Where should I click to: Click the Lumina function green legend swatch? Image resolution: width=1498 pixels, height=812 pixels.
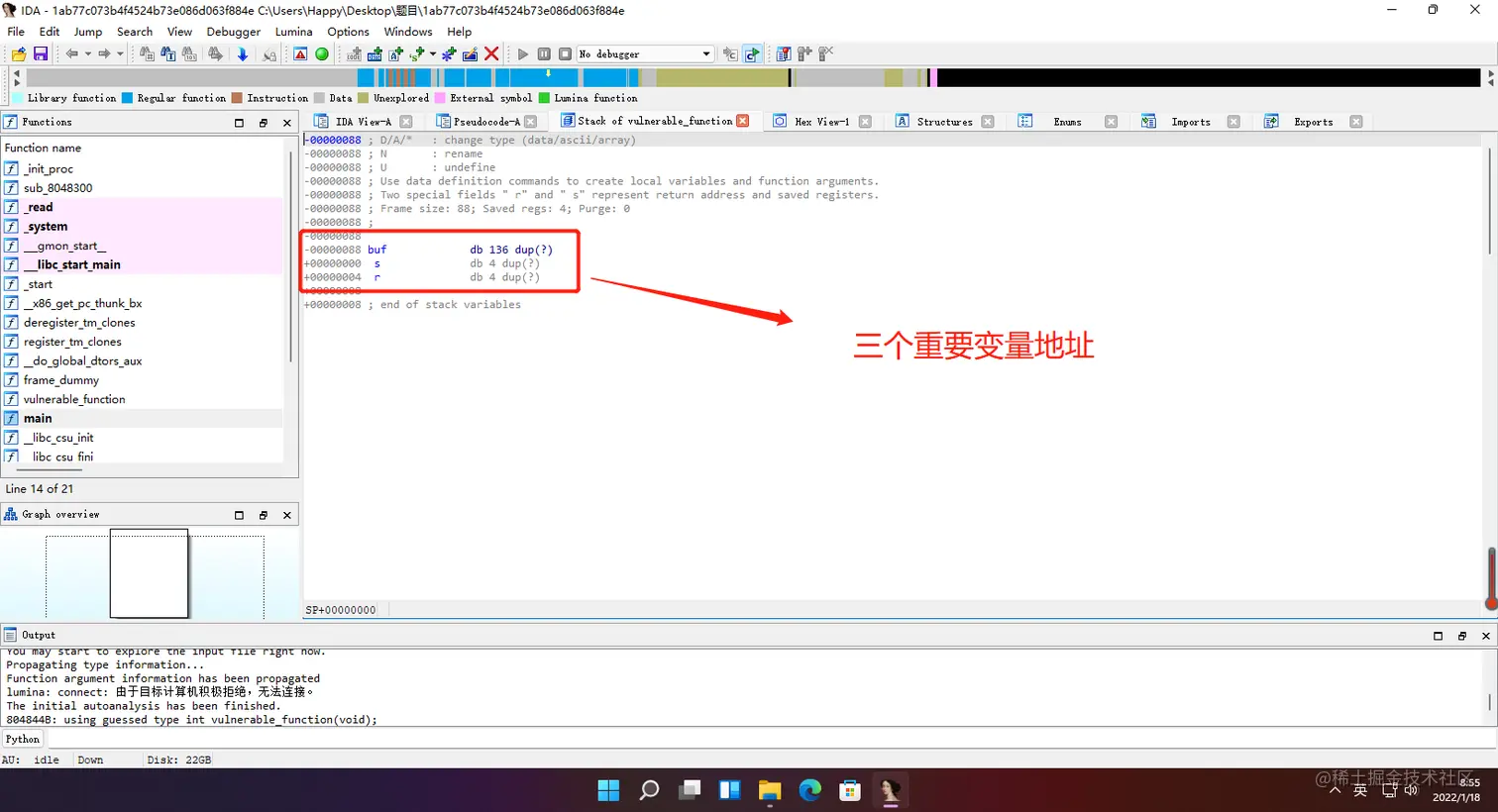click(x=544, y=98)
